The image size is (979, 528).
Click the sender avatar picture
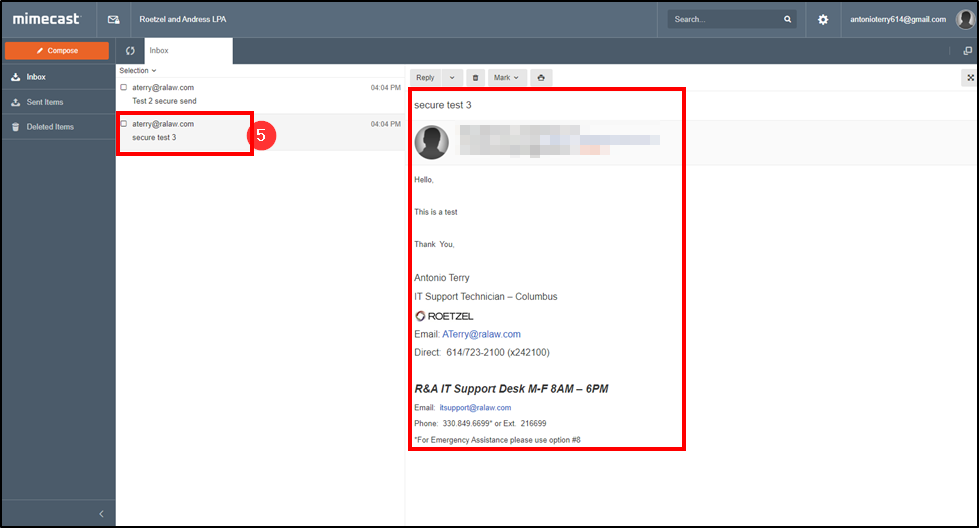click(431, 142)
